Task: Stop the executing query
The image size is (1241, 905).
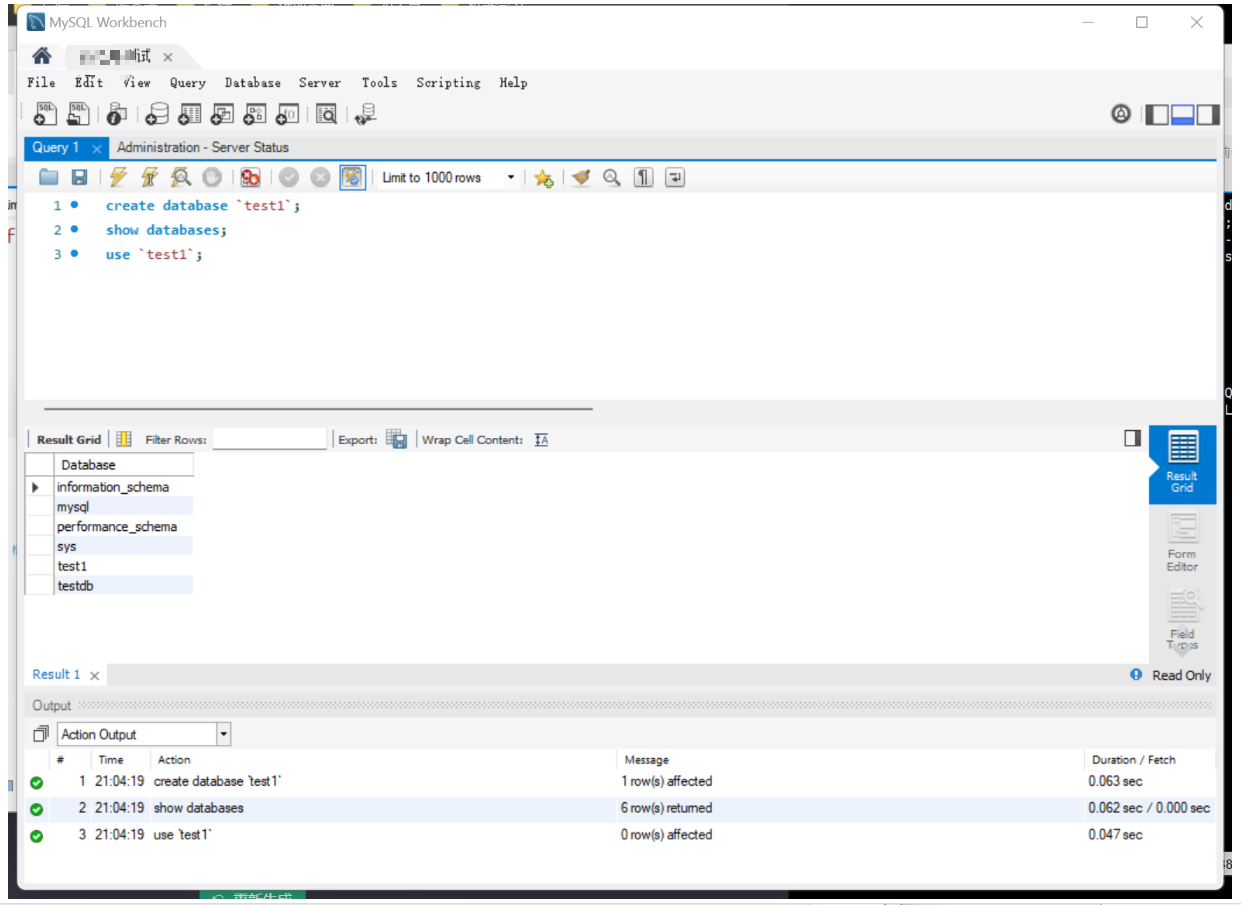Action: (212, 178)
